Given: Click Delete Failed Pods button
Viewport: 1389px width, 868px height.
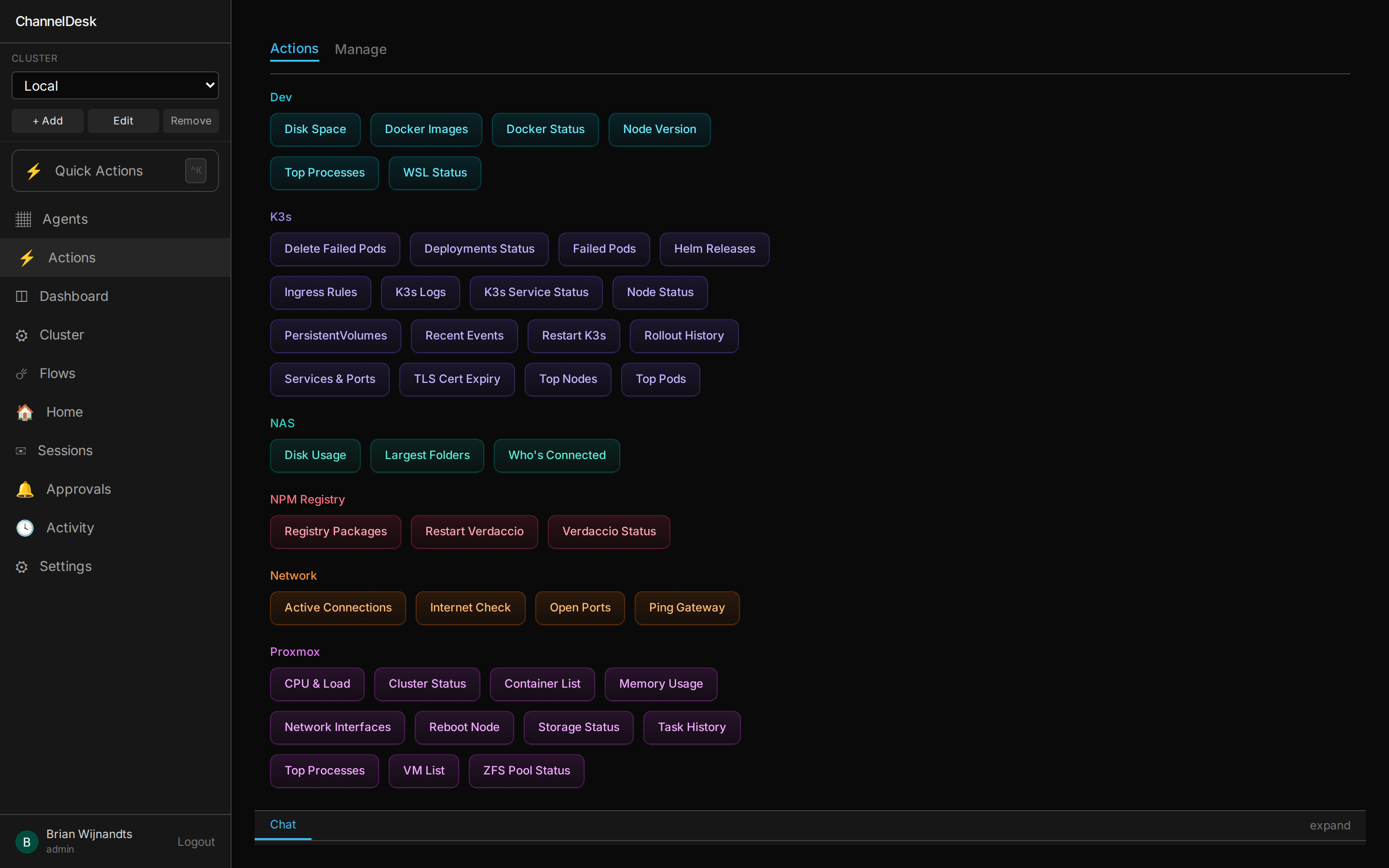Looking at the screenshot, I should point(335,249).
